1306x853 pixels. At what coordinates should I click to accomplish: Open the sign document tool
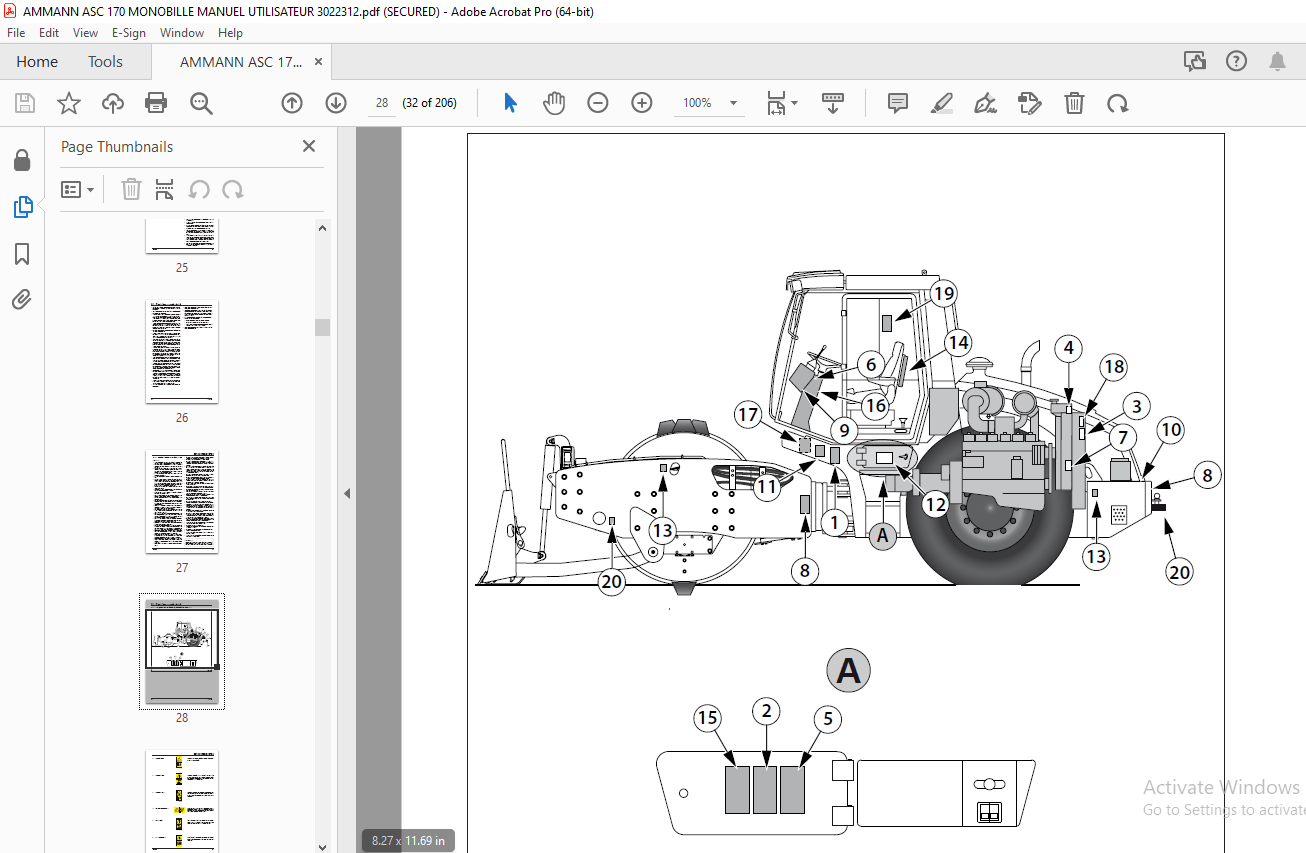[x=986, y=103]
